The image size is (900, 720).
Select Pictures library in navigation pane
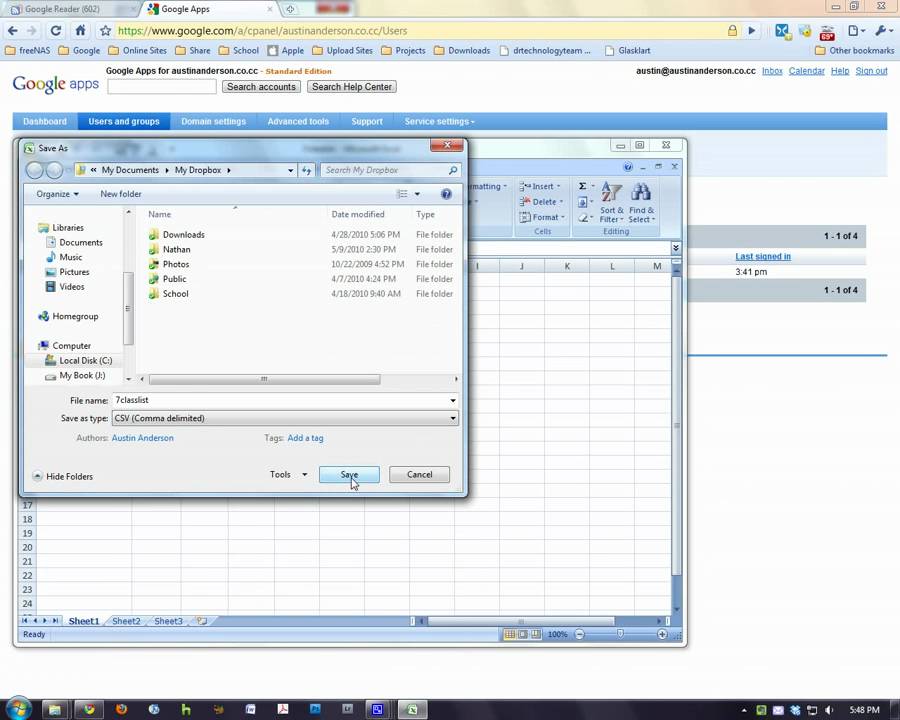(74, 272)
